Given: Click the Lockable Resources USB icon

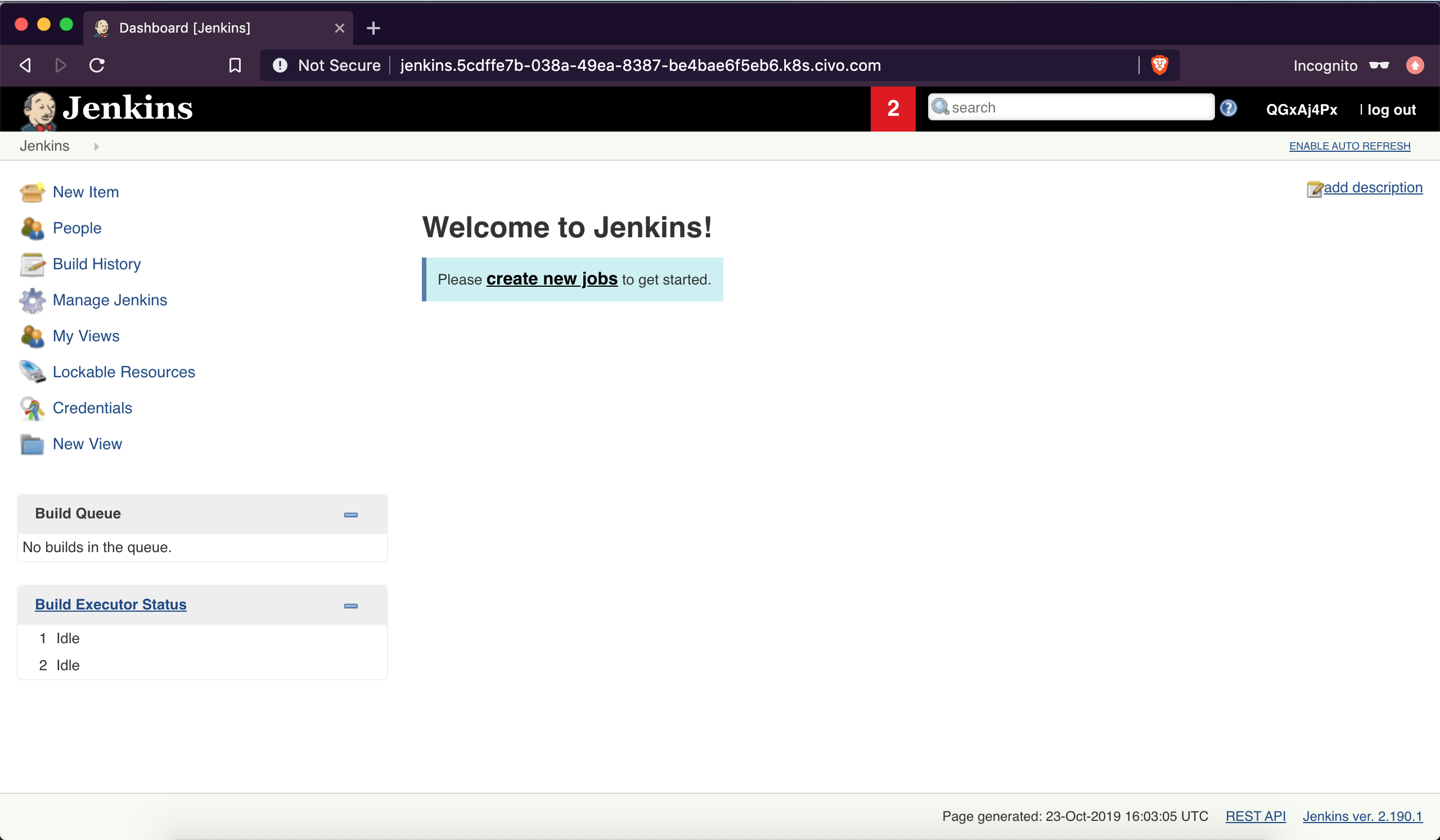Looking at the screenshot, I should tap(32, 372).
